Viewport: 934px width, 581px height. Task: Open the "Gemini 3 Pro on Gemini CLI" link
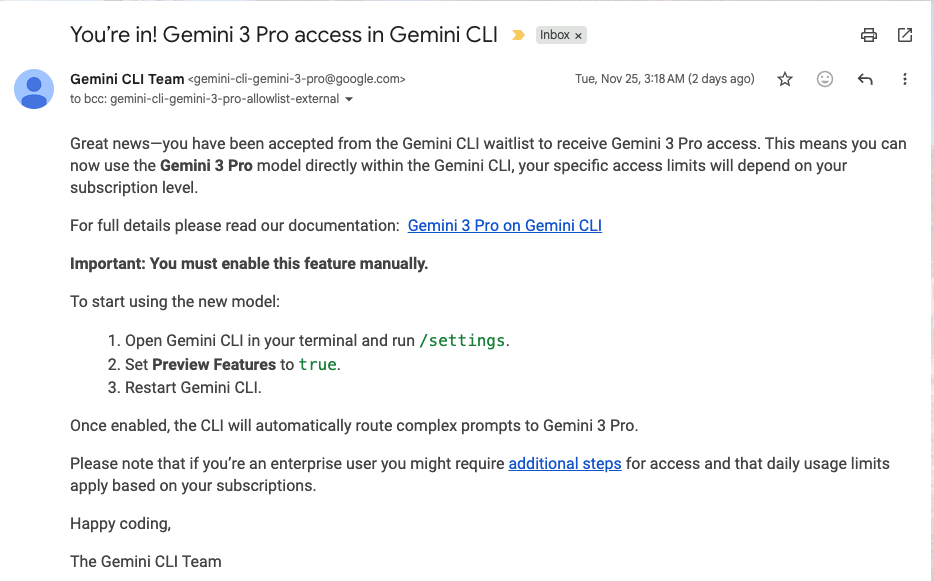[504, 225]
